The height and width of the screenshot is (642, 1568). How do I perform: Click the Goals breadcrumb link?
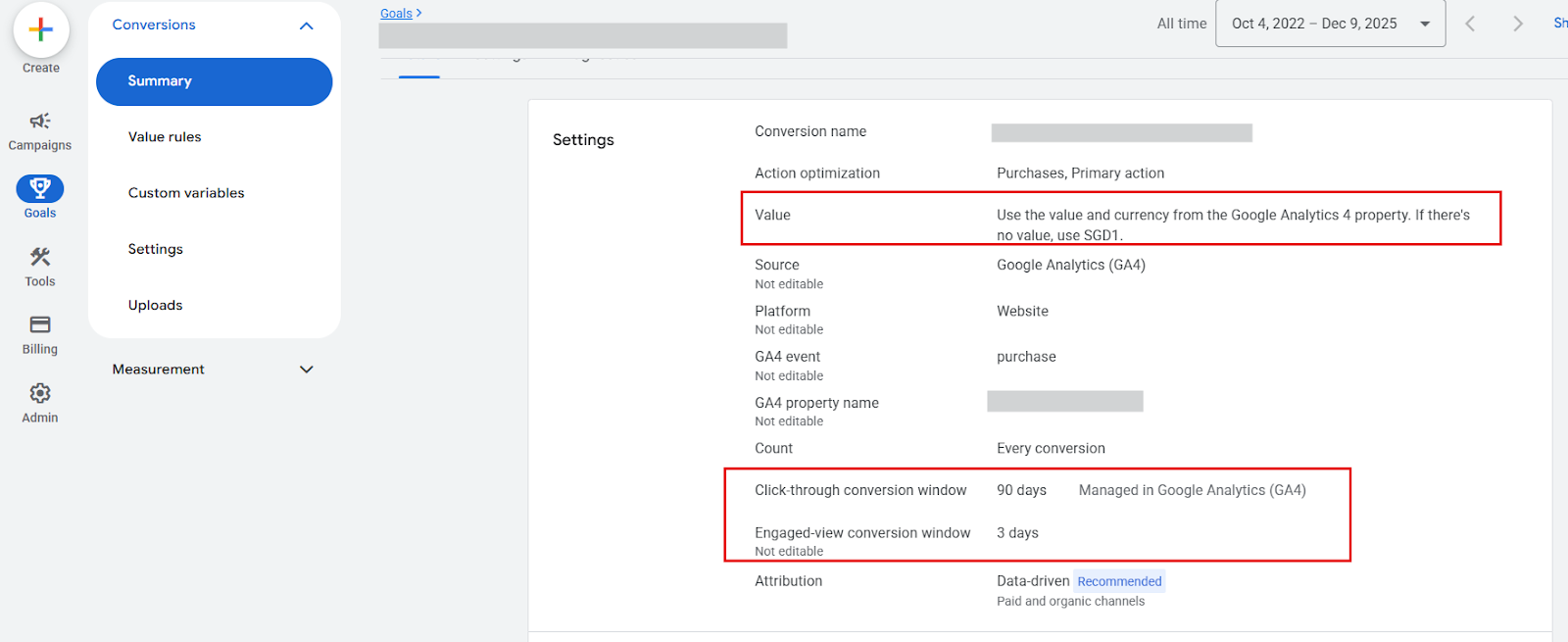(396, 13)
